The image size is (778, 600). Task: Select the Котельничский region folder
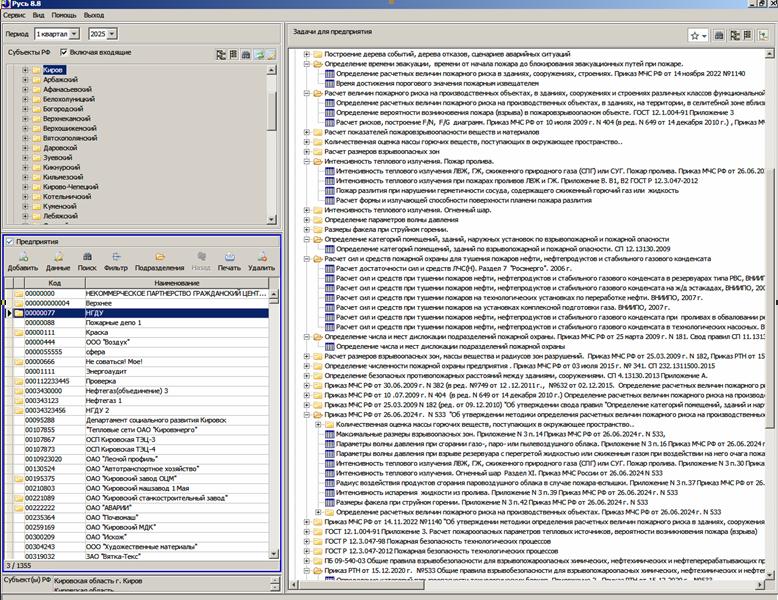67,197
